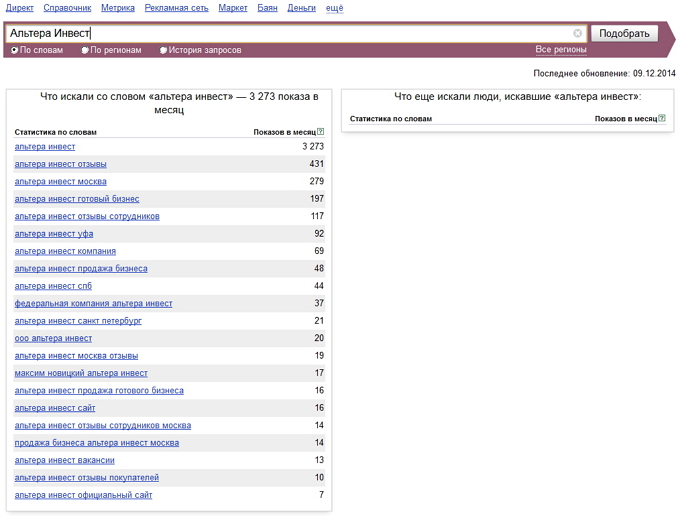Open 'альтера инвест отзывы покупателей' link

(87, 477)
